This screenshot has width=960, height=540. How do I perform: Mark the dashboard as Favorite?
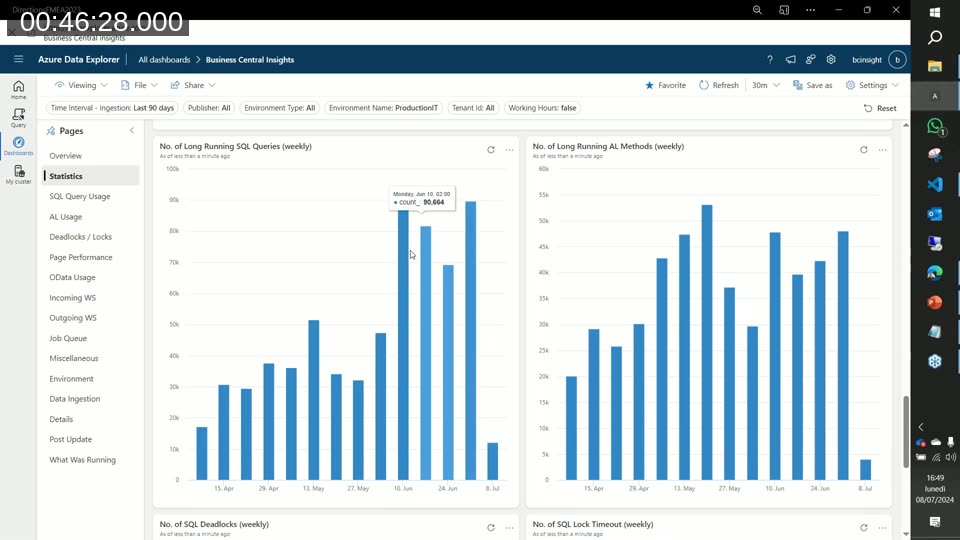[x=666, y=85]
